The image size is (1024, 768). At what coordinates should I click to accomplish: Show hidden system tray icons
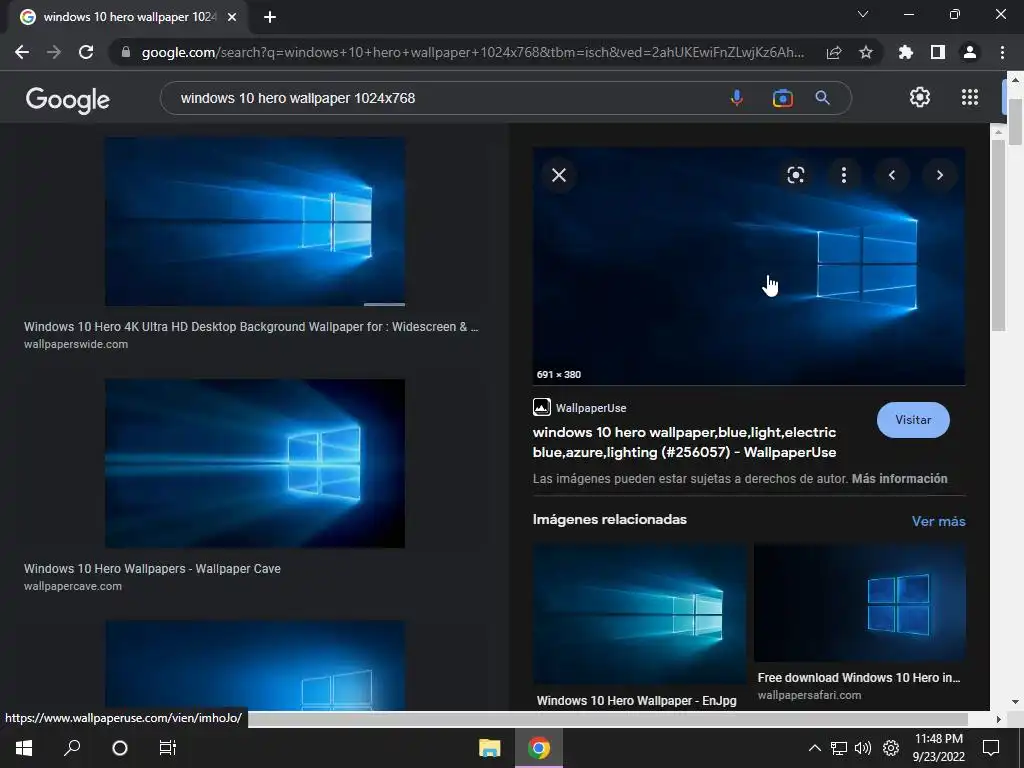[814, 748]
